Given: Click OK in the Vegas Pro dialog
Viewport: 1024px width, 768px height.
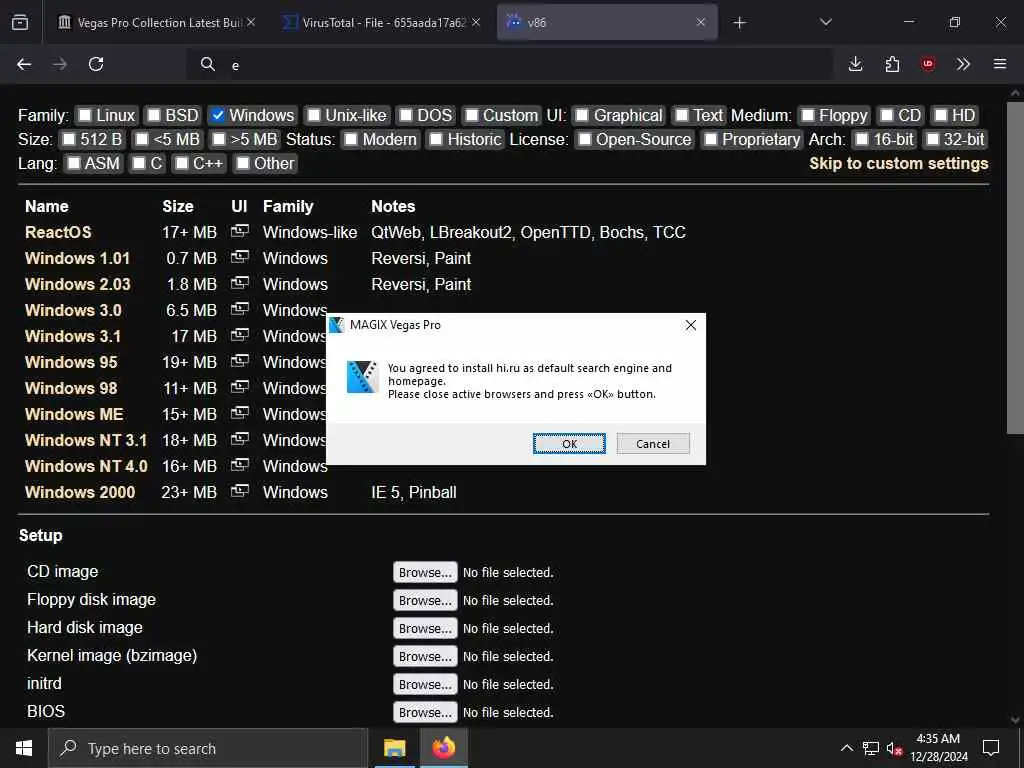Looking at the screenshot, I should (569, 444).
